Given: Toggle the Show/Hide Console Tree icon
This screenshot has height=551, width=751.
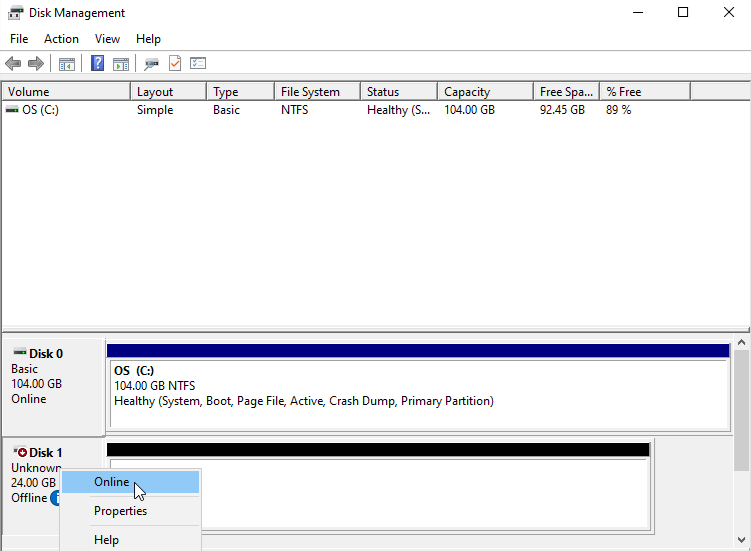Looking at the screenshot, I should point(67,64).
